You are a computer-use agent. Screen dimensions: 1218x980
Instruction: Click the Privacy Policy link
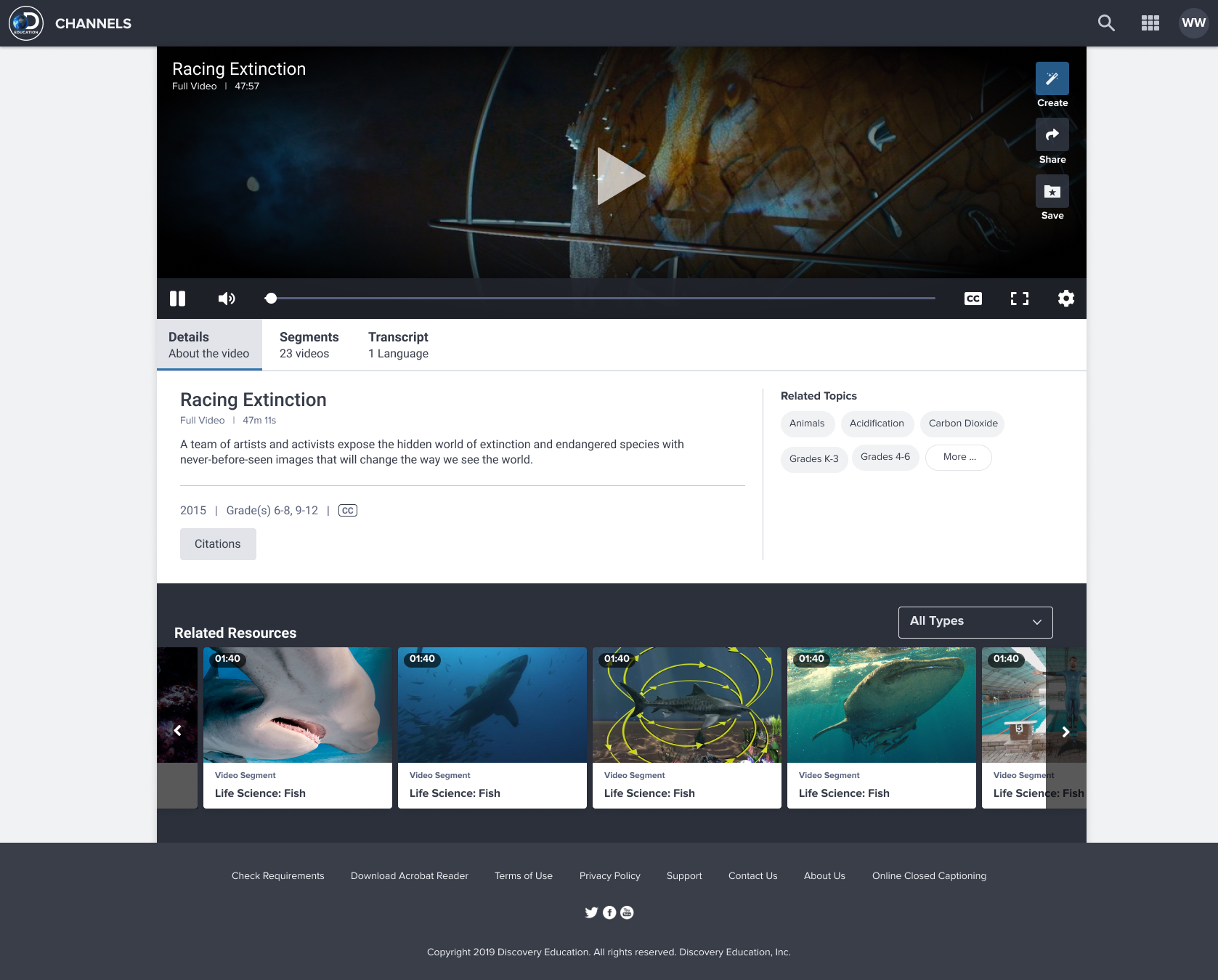[x=609, y=875]
